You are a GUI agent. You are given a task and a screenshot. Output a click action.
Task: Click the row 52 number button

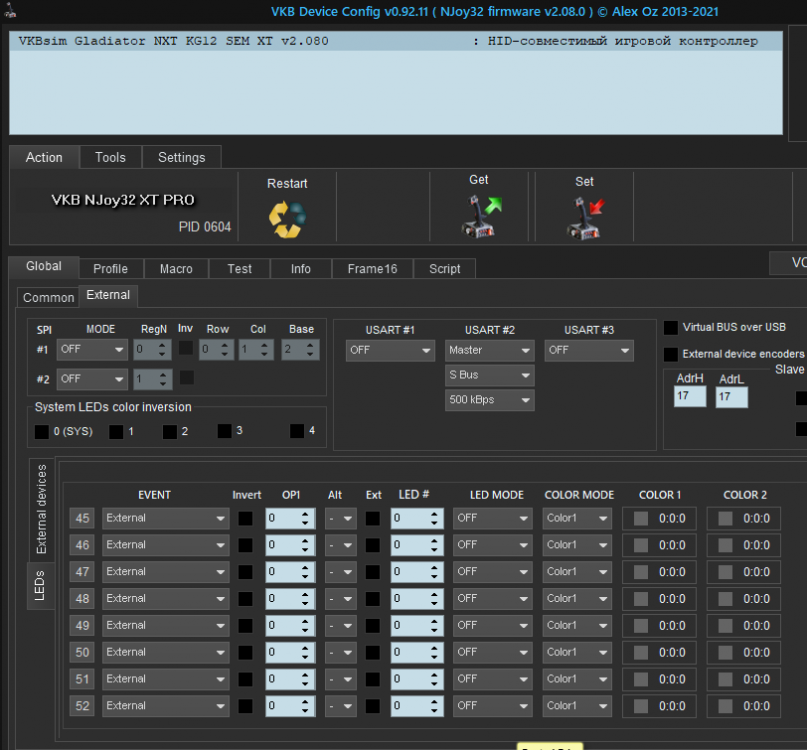83,705
